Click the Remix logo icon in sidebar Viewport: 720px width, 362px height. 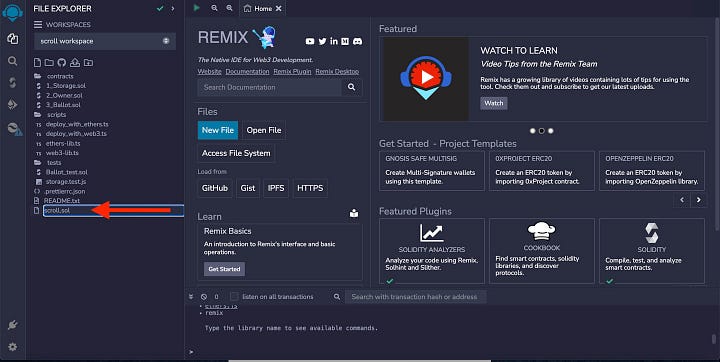pos(12,12)
